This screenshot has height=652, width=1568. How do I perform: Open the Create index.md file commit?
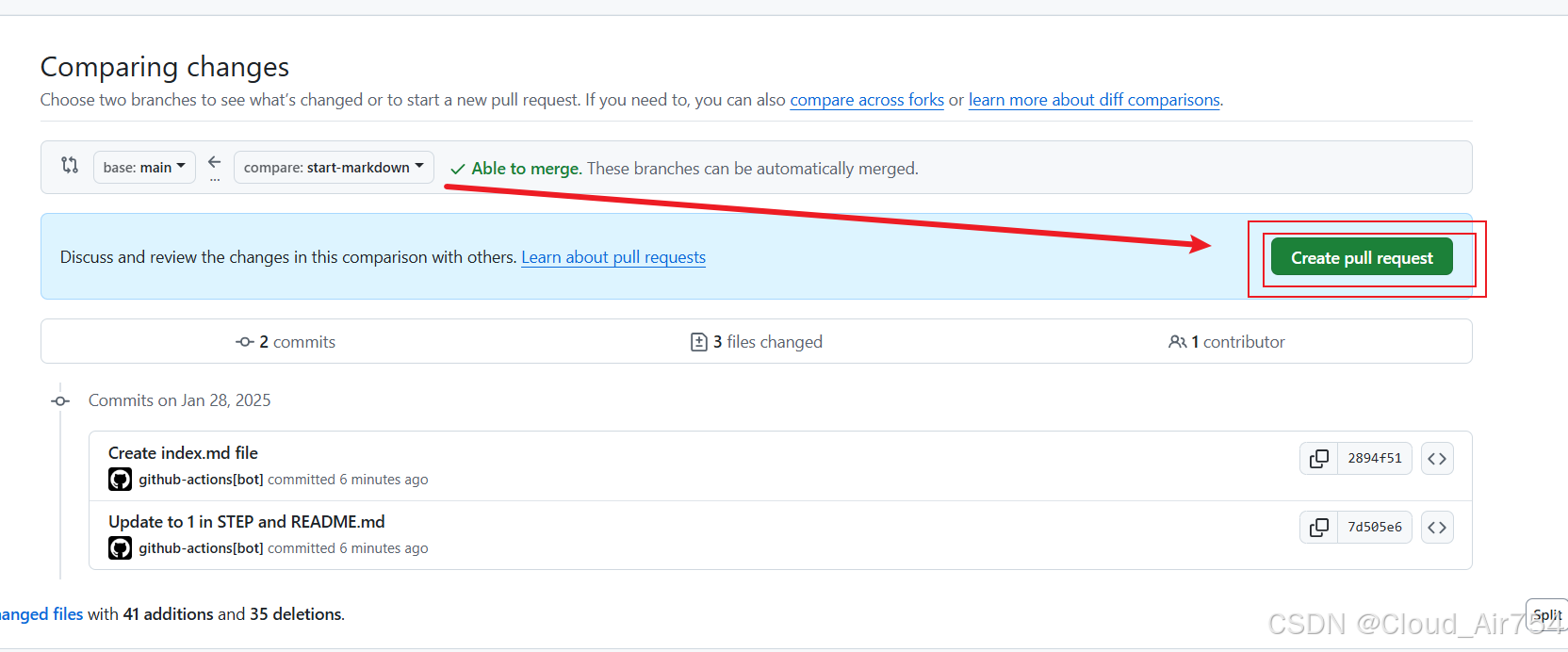183,453
